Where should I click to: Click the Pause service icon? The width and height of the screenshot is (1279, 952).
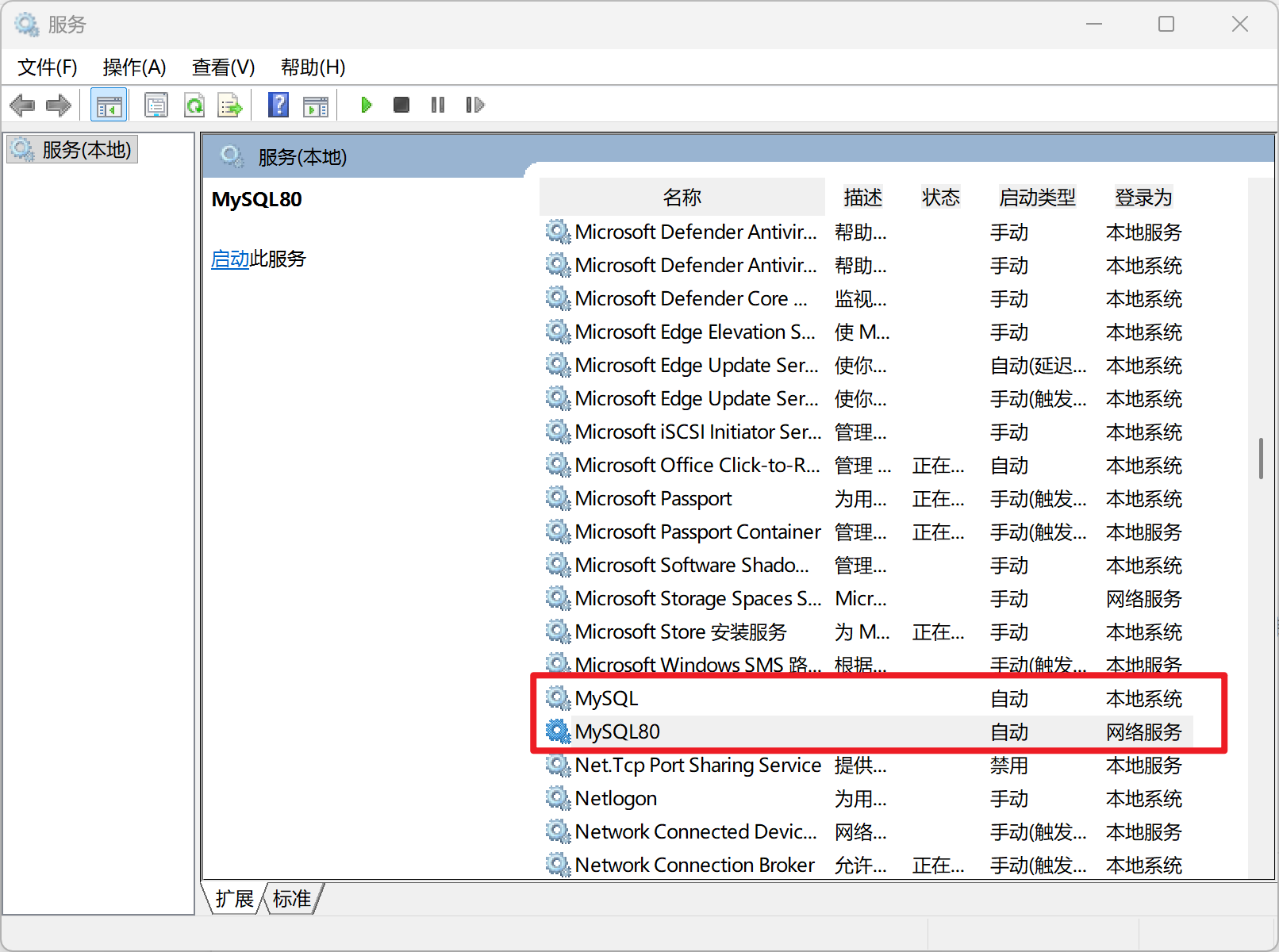click(438, 105)
